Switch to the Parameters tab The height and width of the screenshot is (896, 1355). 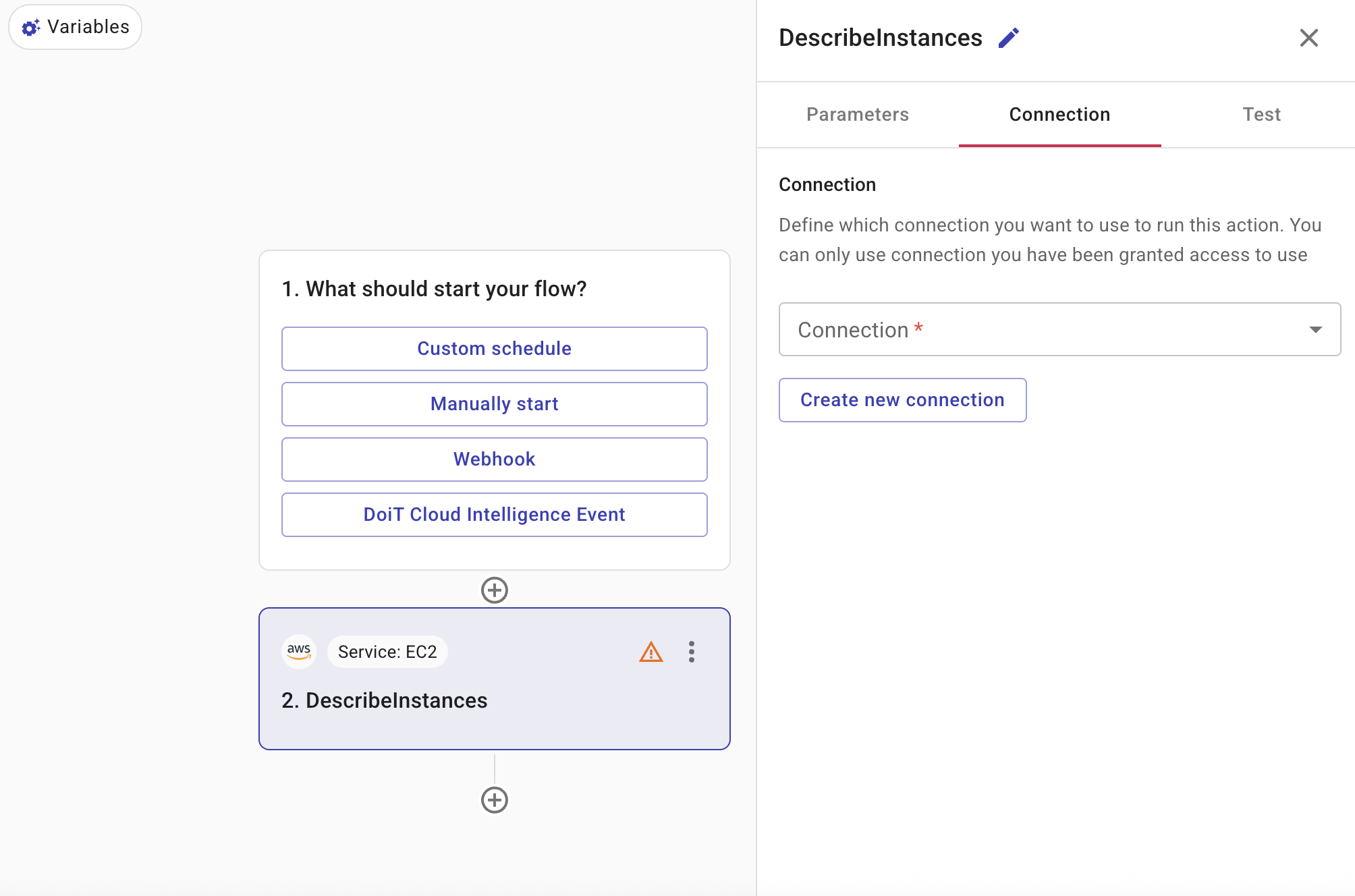point(857,115)
